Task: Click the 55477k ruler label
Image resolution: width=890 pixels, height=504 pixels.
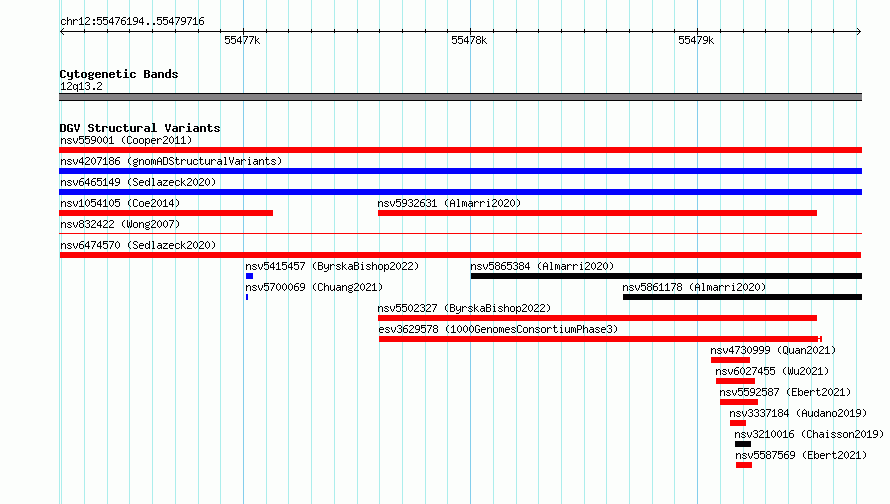Action: click(x=242, y=40)
